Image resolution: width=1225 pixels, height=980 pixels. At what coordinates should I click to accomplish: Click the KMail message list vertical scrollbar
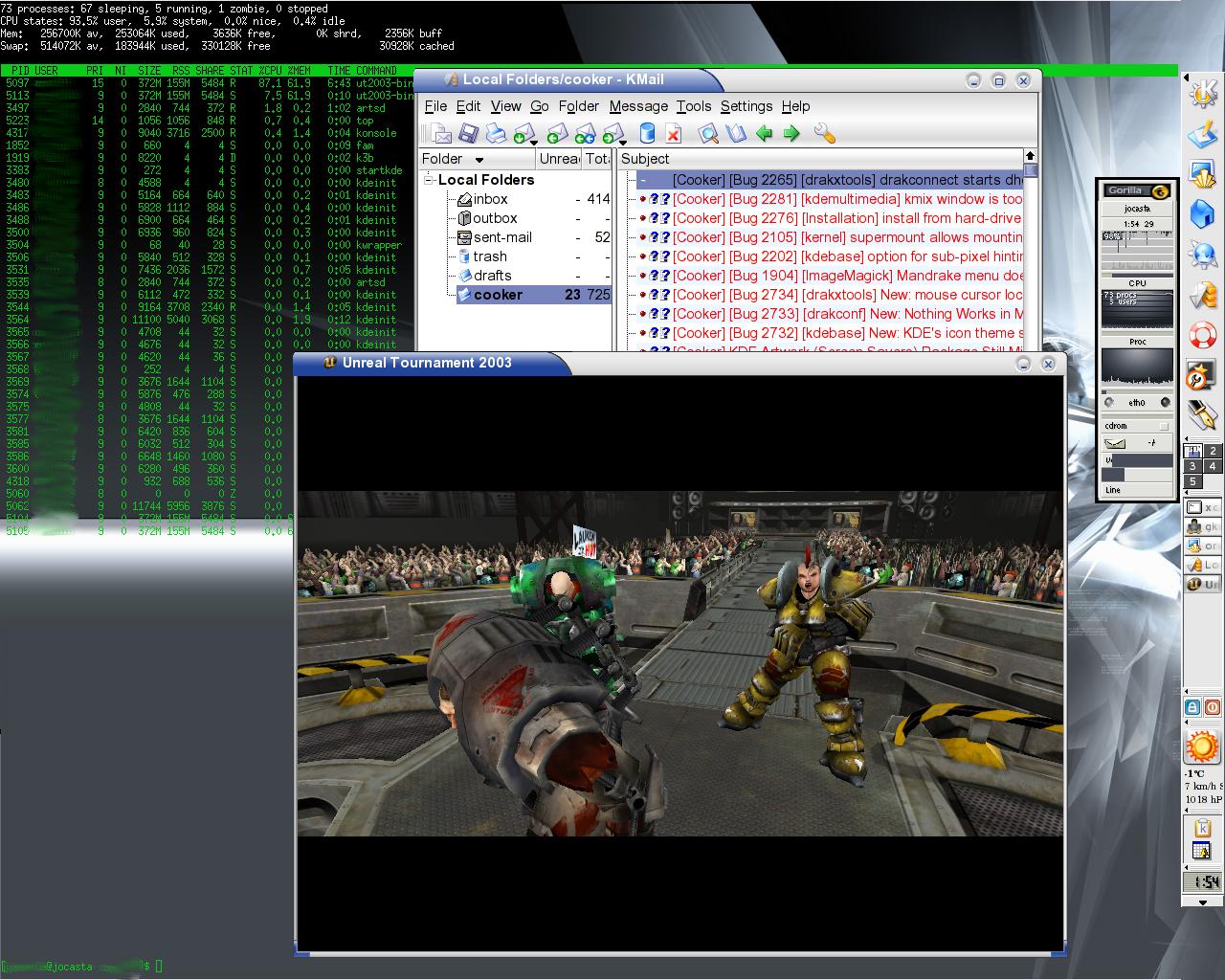tap(1031, 249)
